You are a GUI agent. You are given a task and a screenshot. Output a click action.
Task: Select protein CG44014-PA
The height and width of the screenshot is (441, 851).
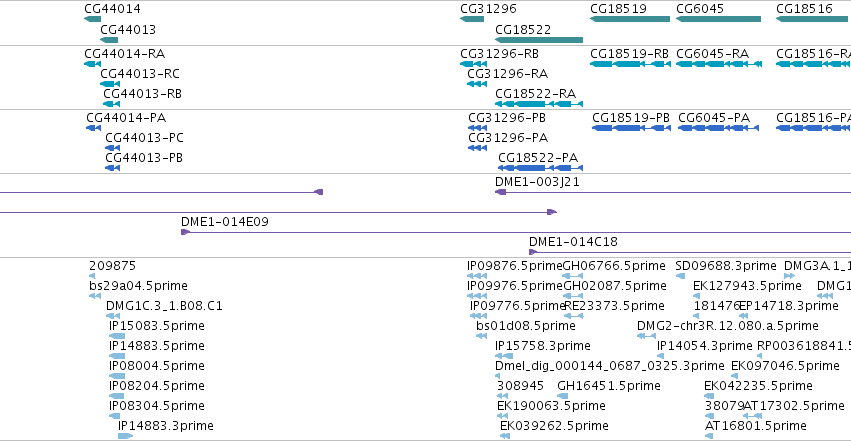[x=93, y=128]
